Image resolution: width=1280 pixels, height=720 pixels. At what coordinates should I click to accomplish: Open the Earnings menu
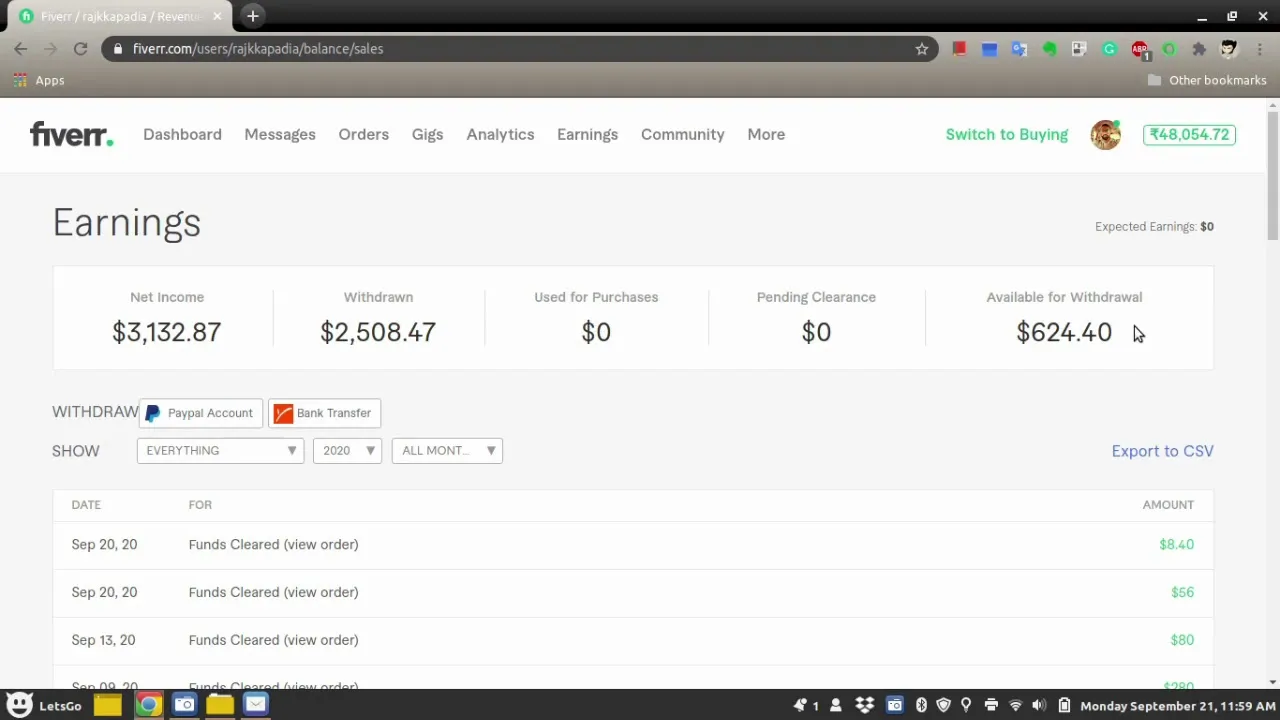[x=587, y=134]
